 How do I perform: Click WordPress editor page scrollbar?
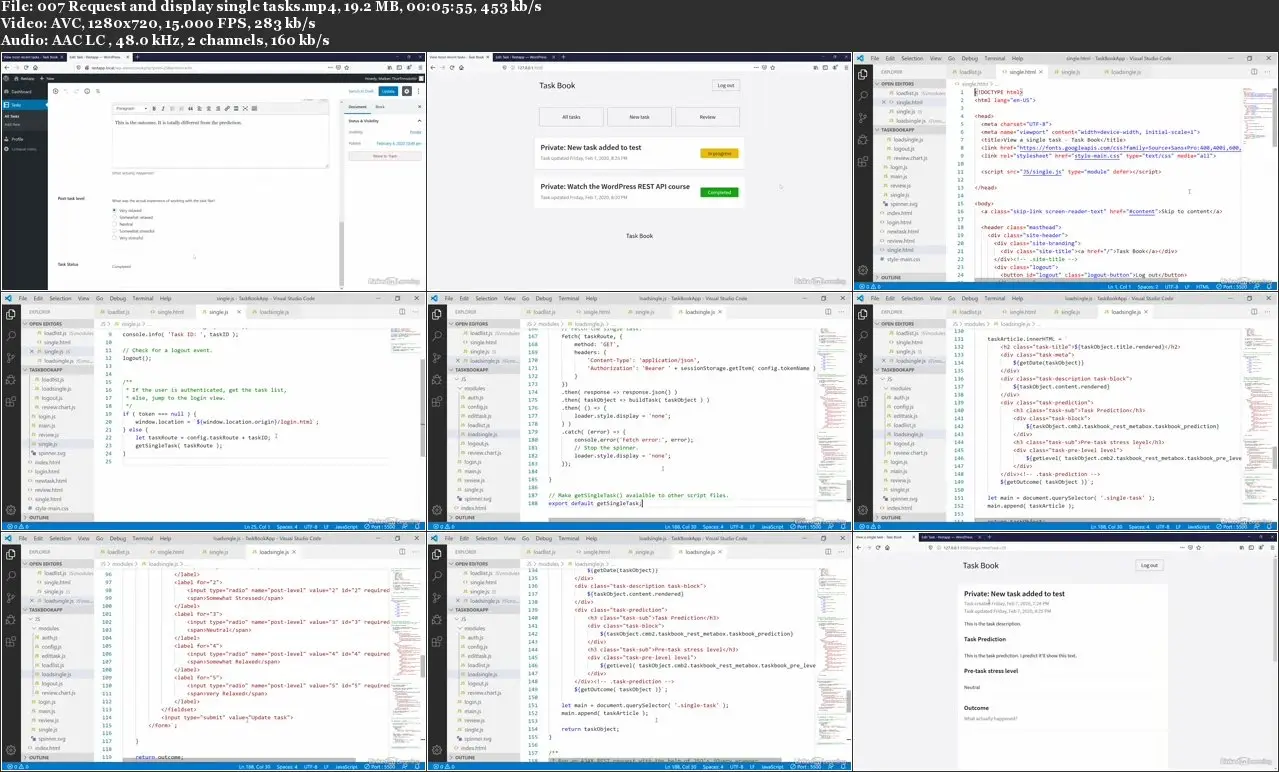tap(341, 255)
